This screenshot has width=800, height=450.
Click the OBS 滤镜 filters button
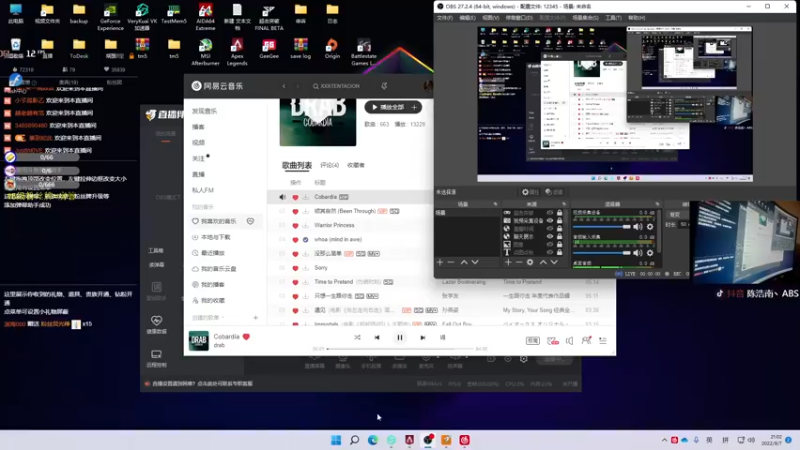pyautogui.click(x=554, y=192)
